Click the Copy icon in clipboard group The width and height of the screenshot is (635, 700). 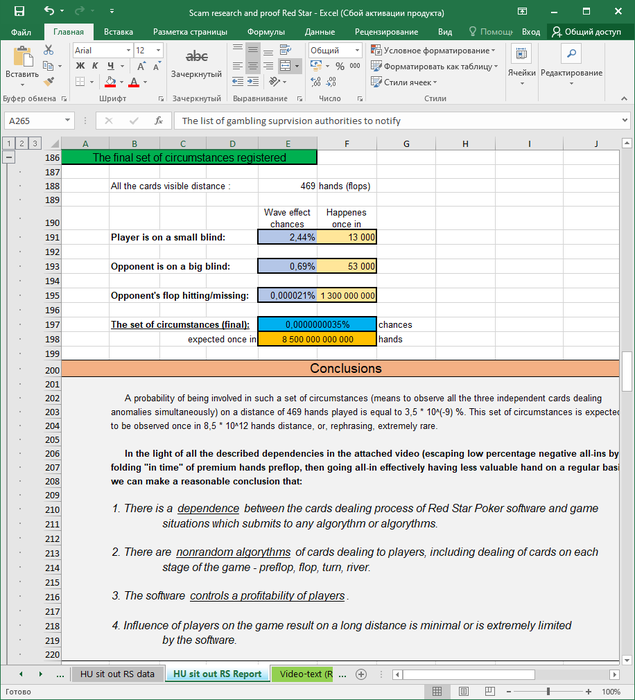48,66
